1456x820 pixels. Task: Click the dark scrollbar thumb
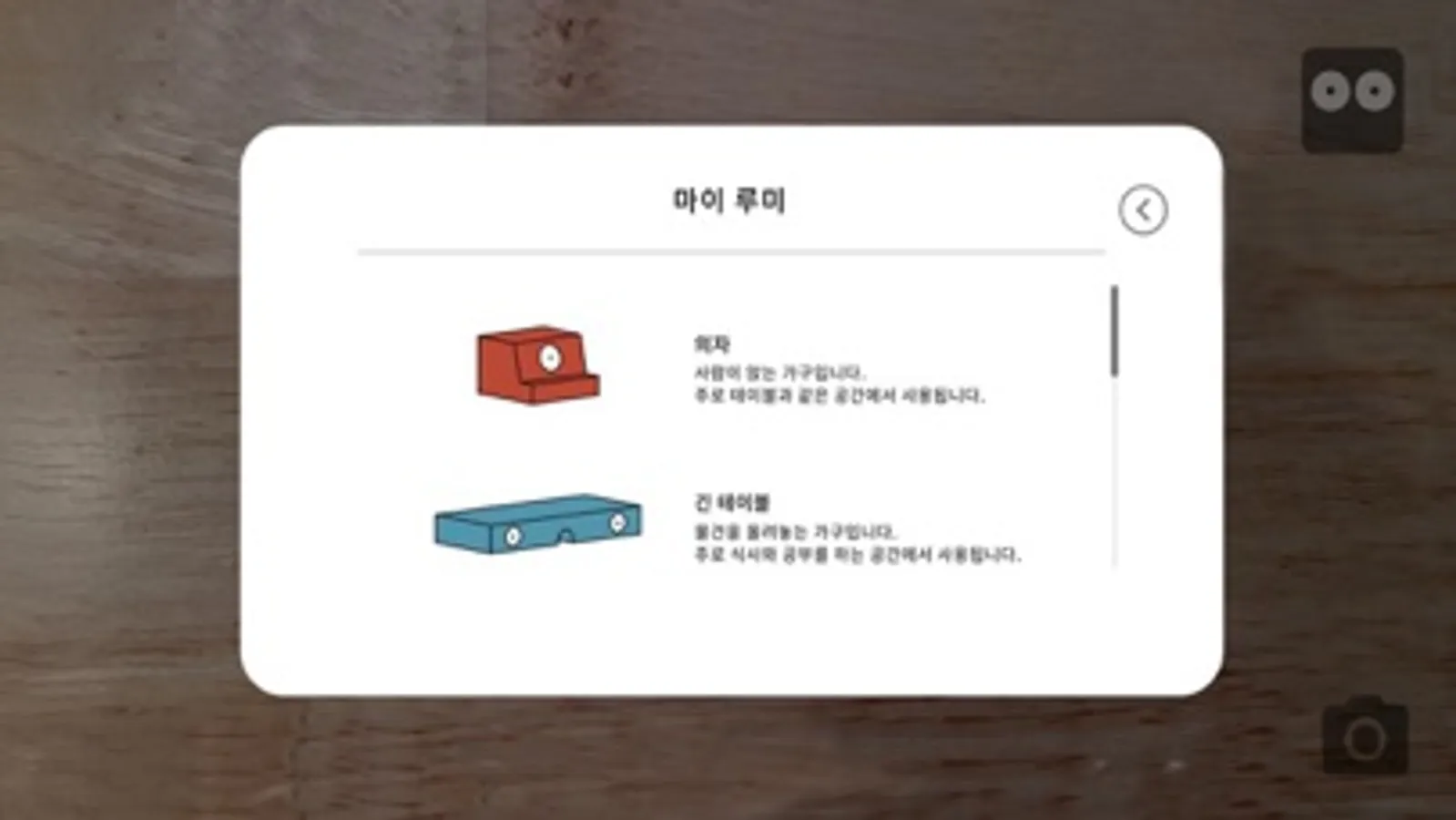pyautogui.click(x=1114, y=331)
